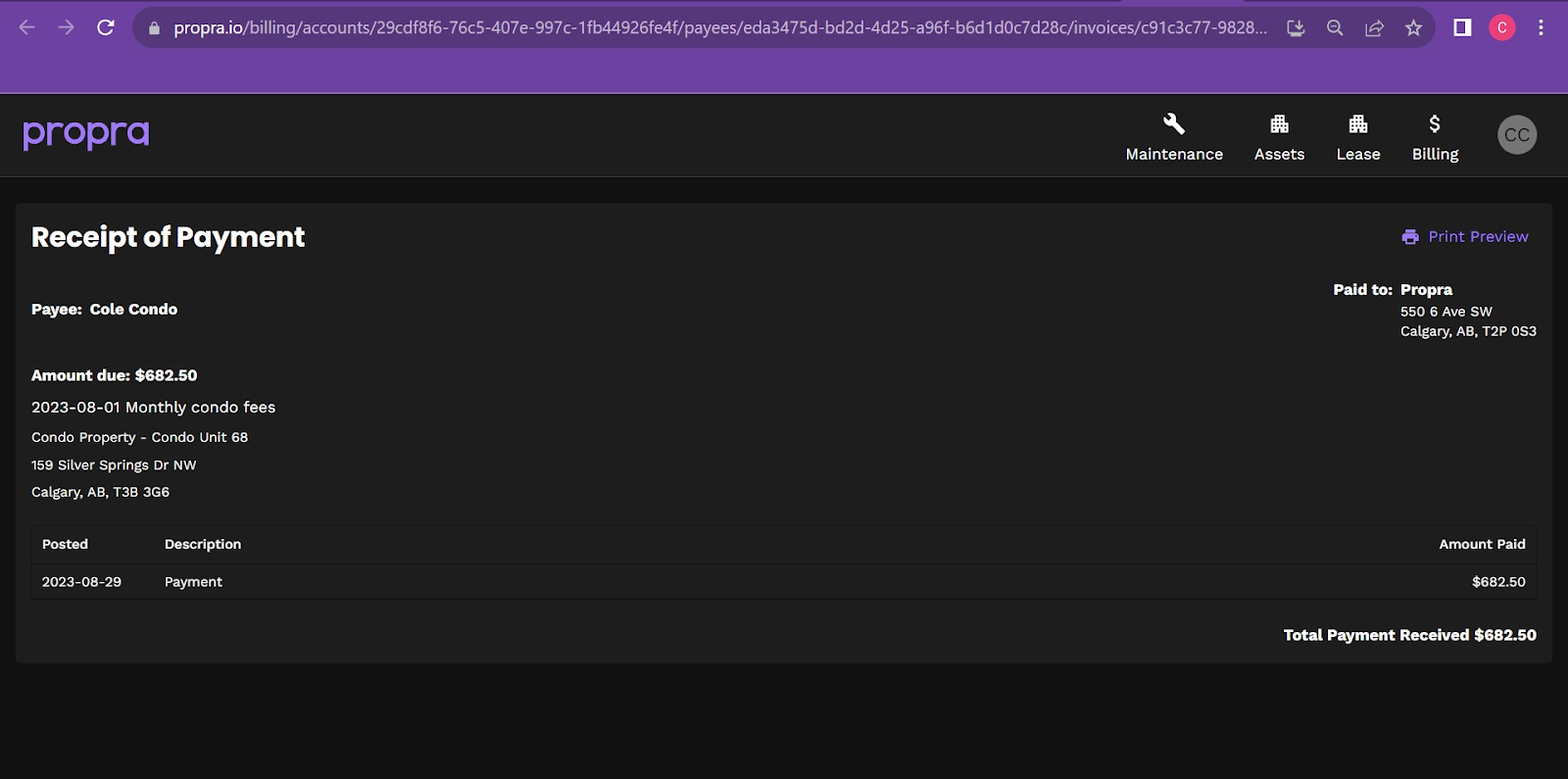Click Calgary, AB, T2P 0S3 text
Screen dimensions: 1568x779
point(1468,331)
